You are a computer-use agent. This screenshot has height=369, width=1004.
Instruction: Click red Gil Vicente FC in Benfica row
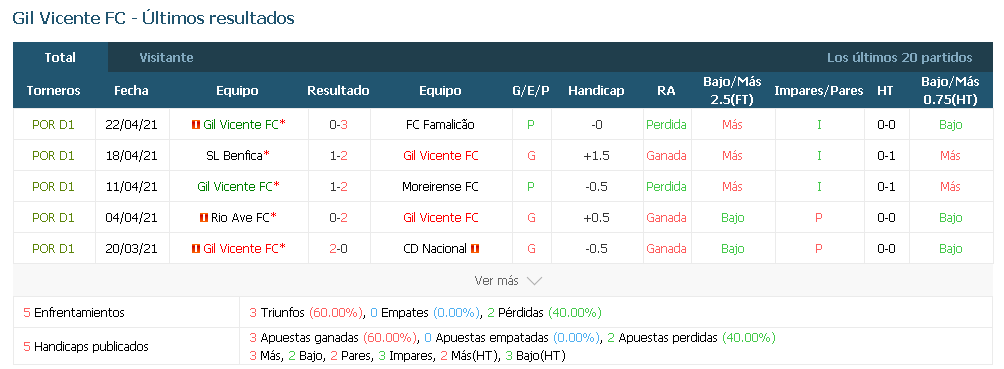pos(441,156)
